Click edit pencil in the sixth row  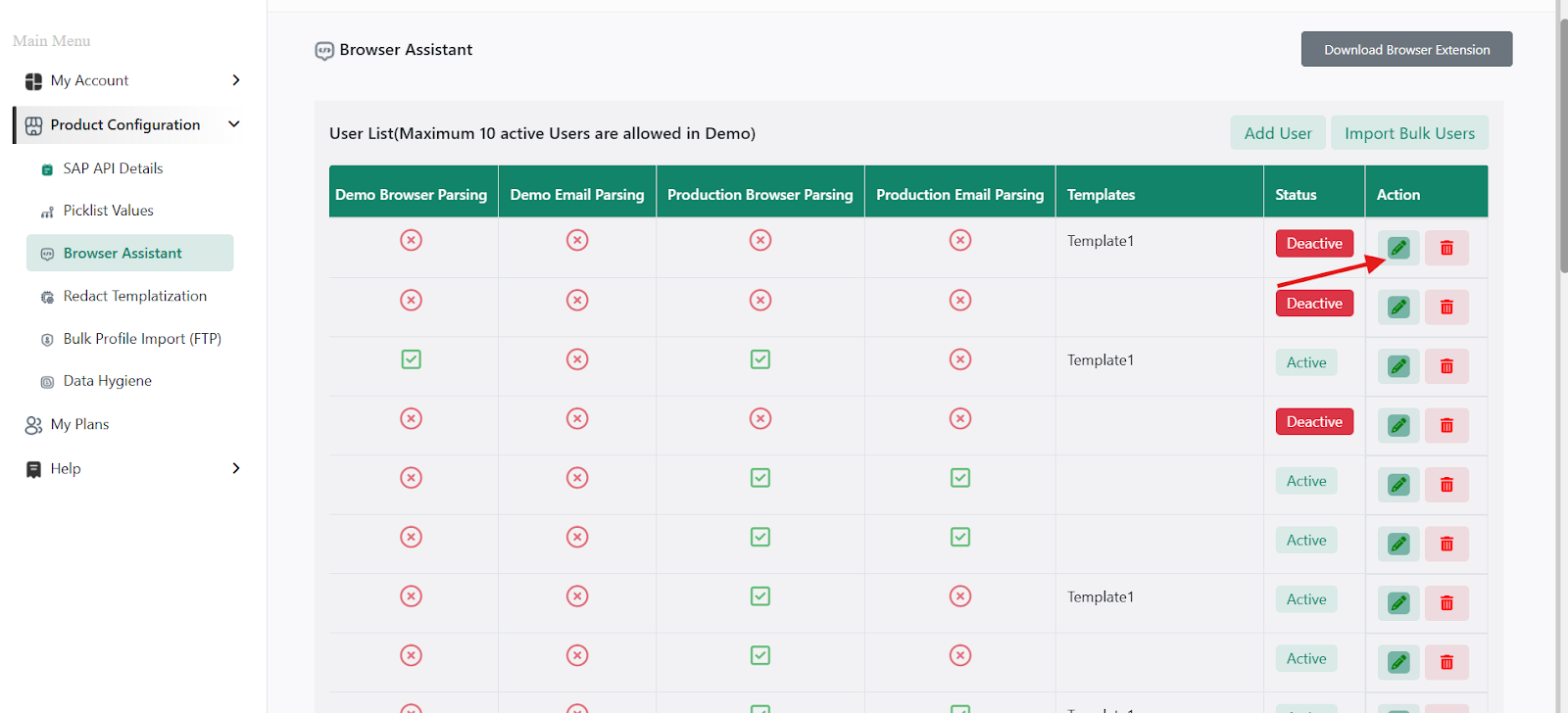tap(1398, 545)
